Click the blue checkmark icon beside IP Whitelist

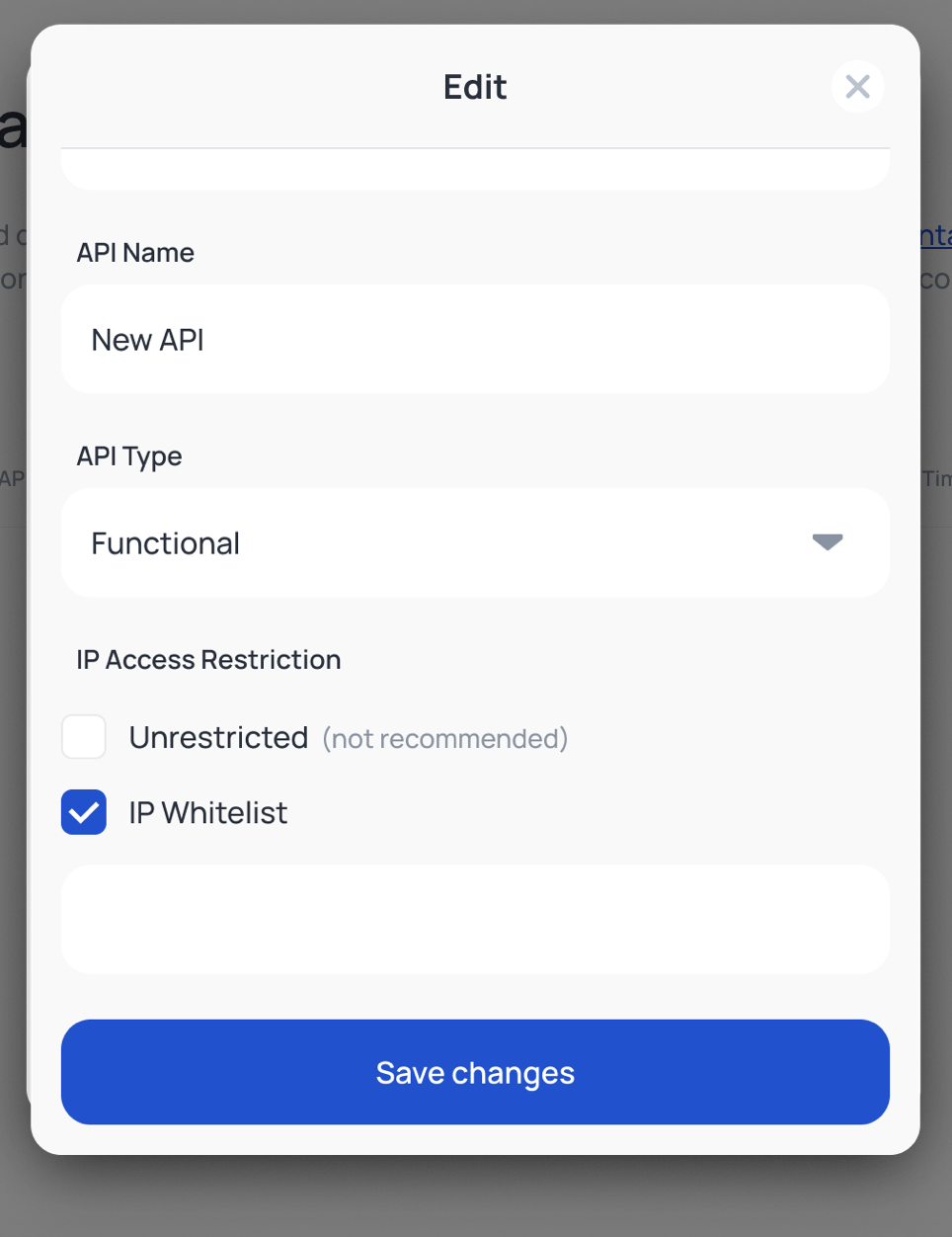point(84,812)
